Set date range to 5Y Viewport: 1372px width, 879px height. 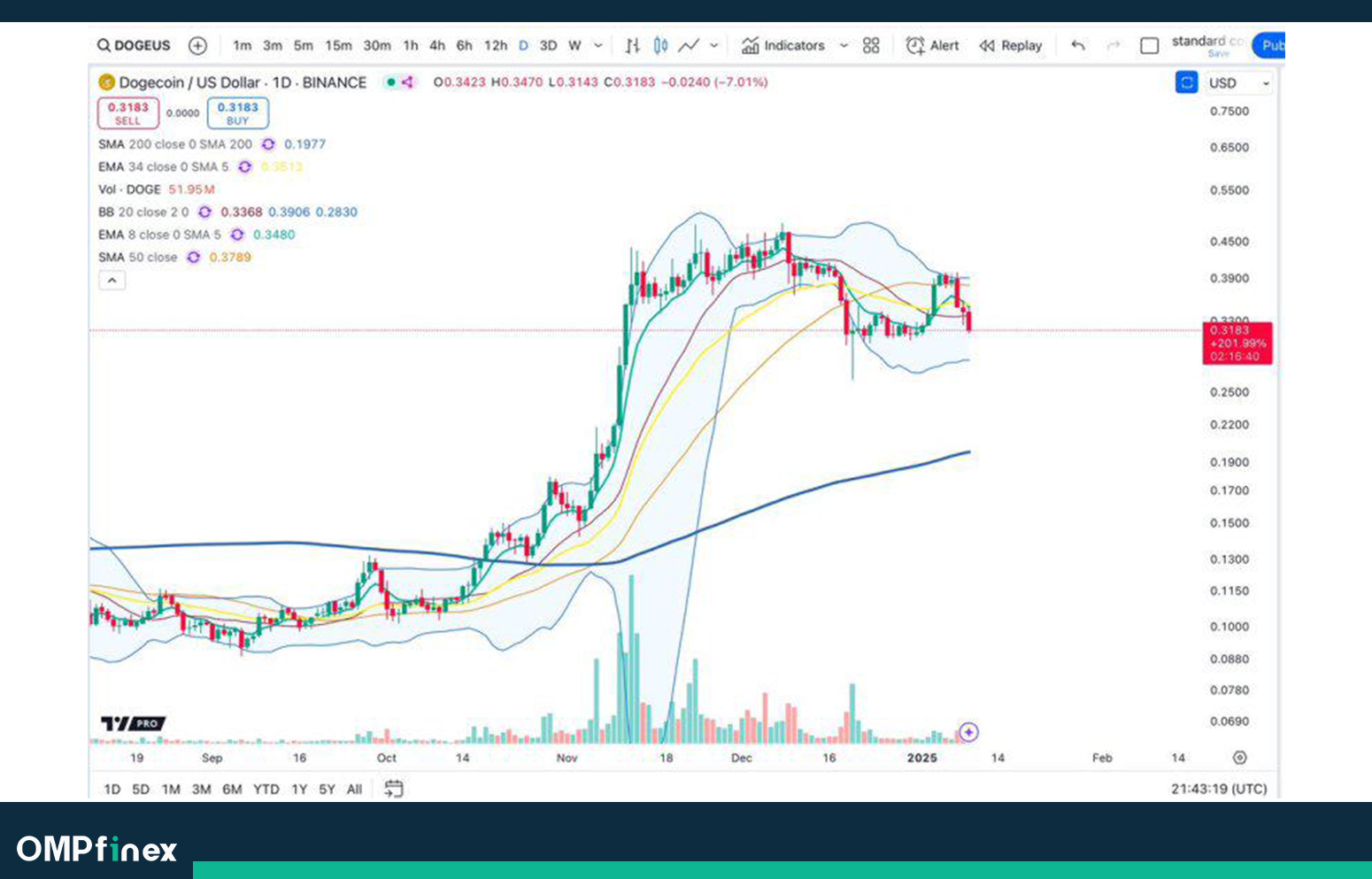point(327,789)
